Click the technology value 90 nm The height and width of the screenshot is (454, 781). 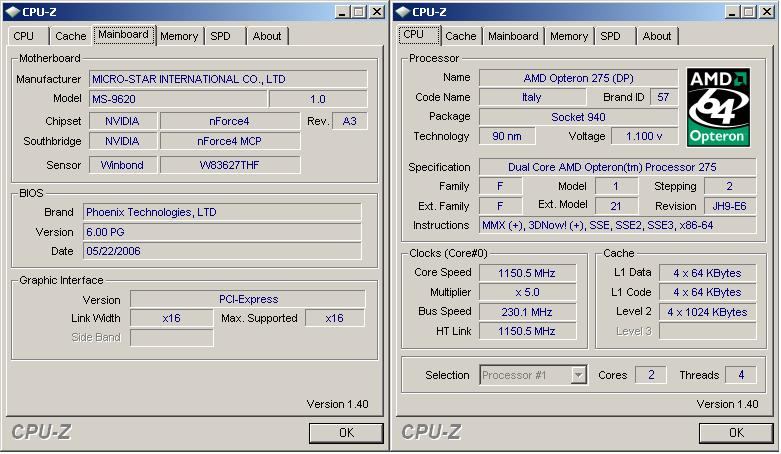click(x=507, y=136)
